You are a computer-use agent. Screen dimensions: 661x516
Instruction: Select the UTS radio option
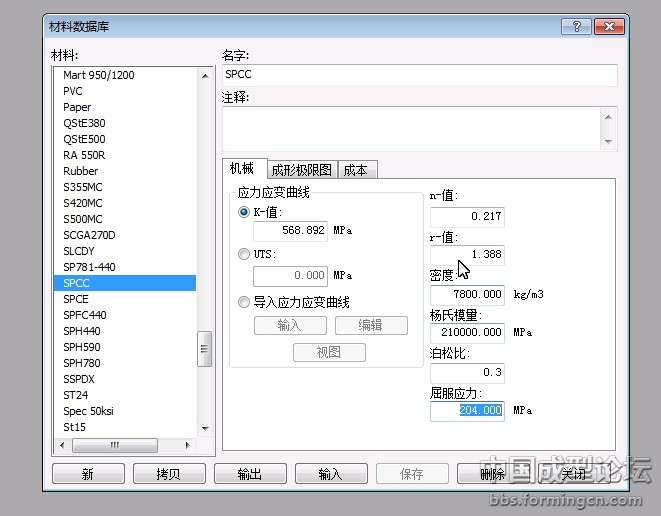pos(244,255)
